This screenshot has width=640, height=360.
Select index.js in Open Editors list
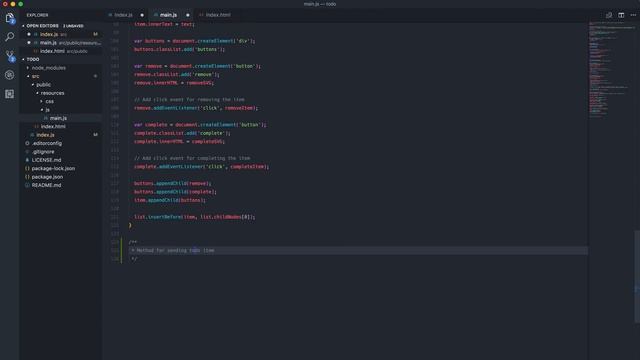[x=61, y=34]
